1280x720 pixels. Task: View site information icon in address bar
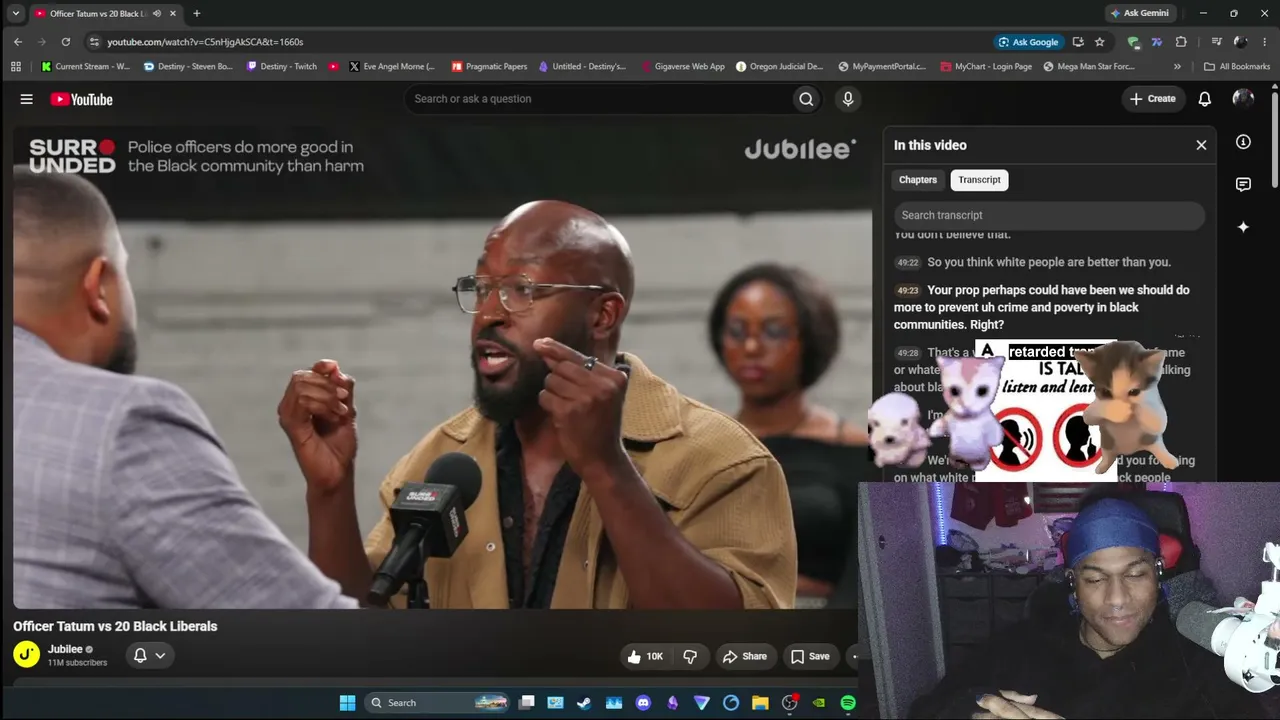pos(94,42)
